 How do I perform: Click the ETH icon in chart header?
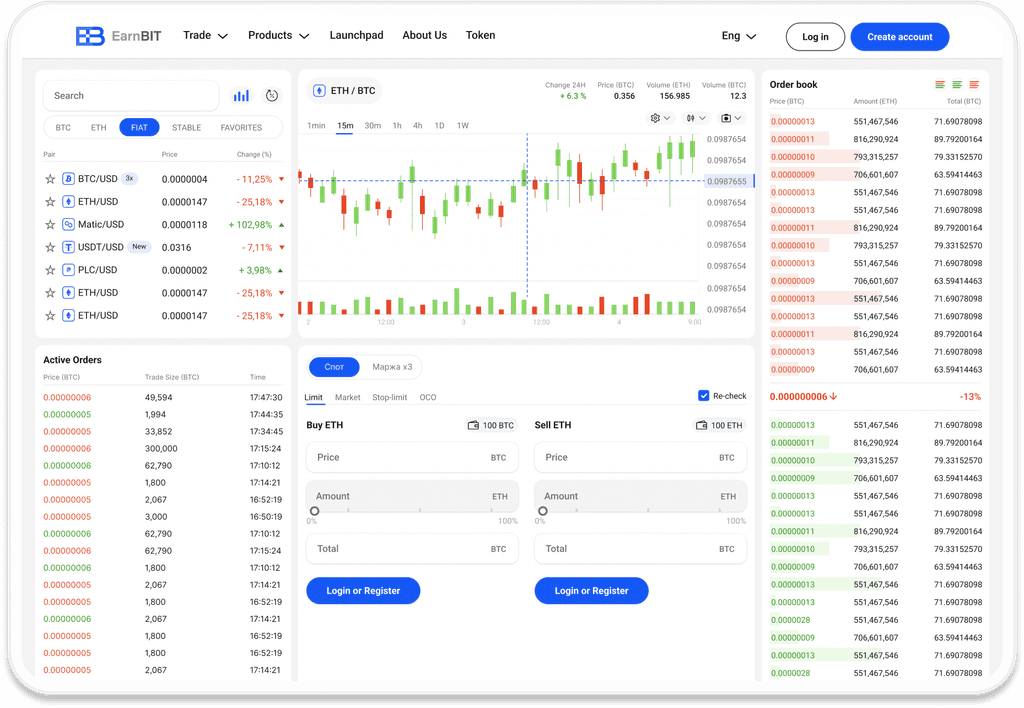tap(319, 91)
